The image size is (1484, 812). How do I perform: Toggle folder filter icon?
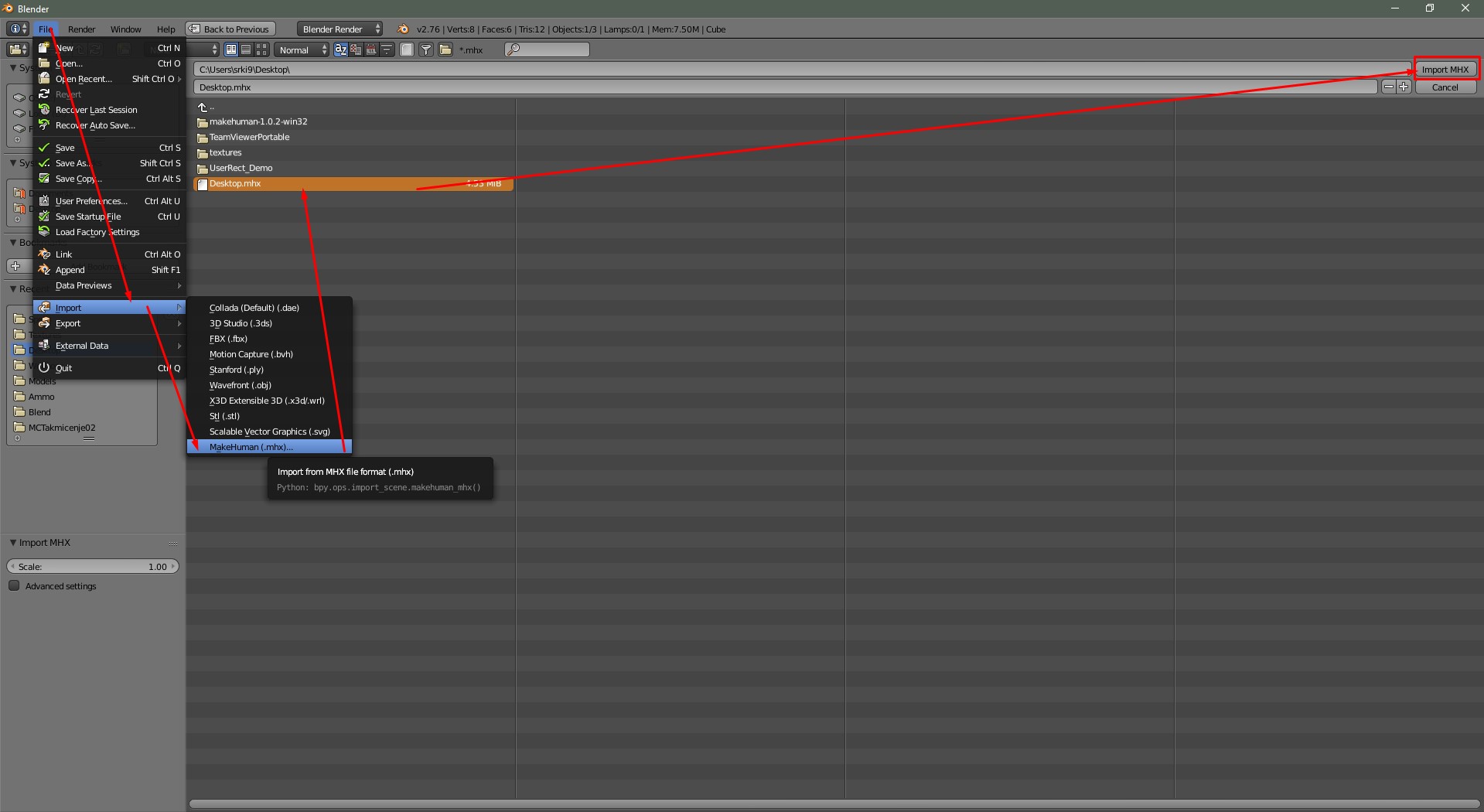click(x=445, y=49)
